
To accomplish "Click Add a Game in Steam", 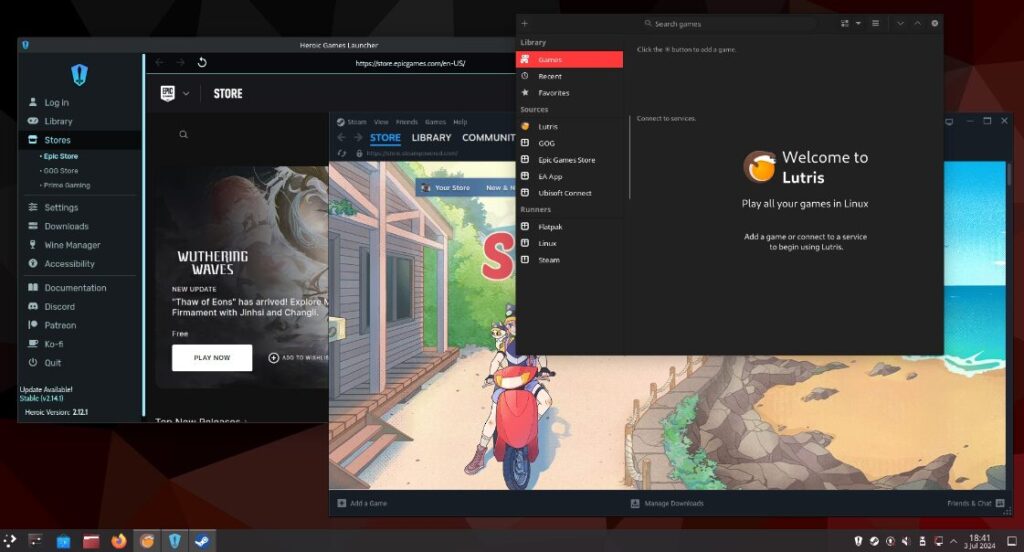I will point(362,504).
